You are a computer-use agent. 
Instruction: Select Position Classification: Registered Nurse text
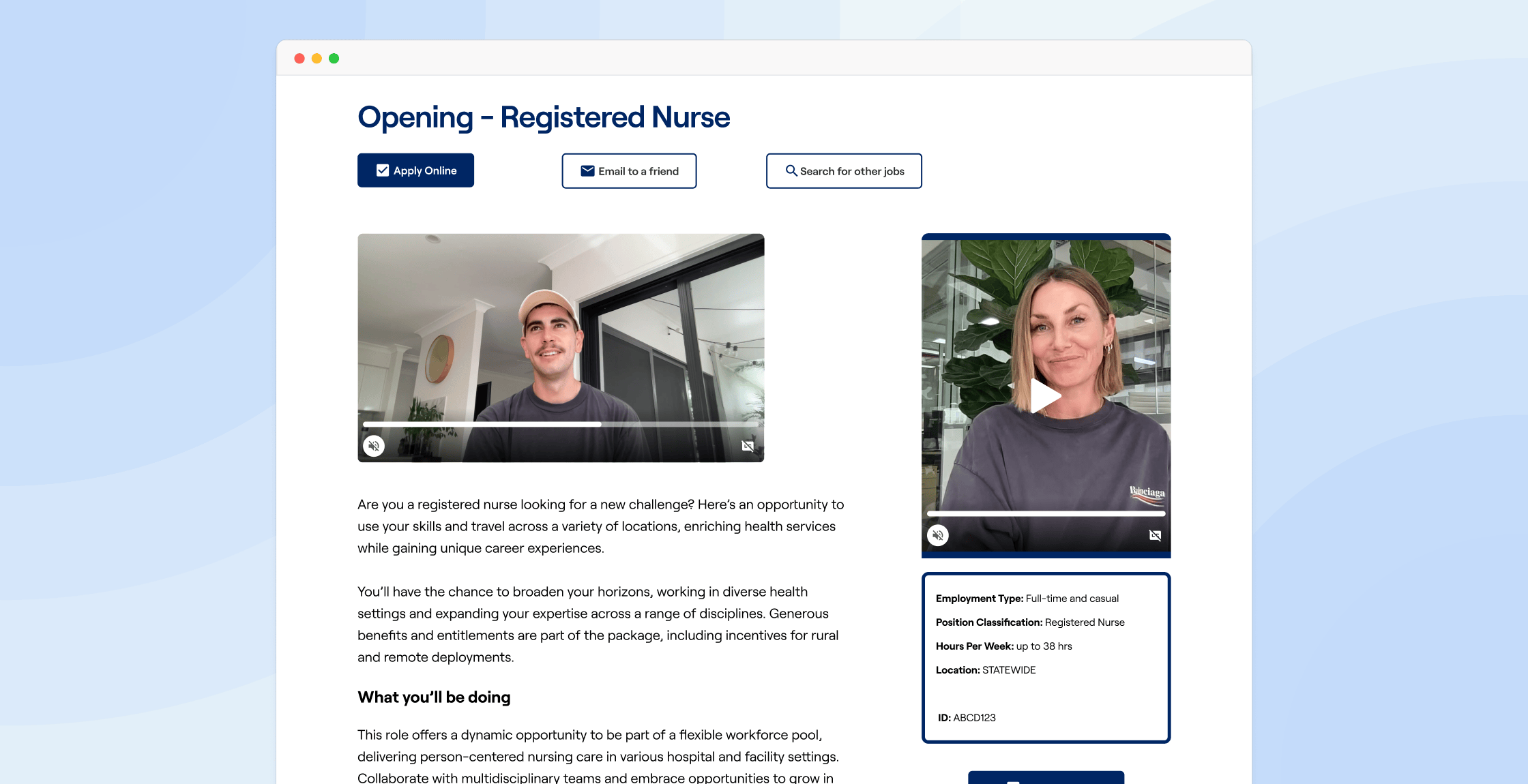pos(1030,622)
